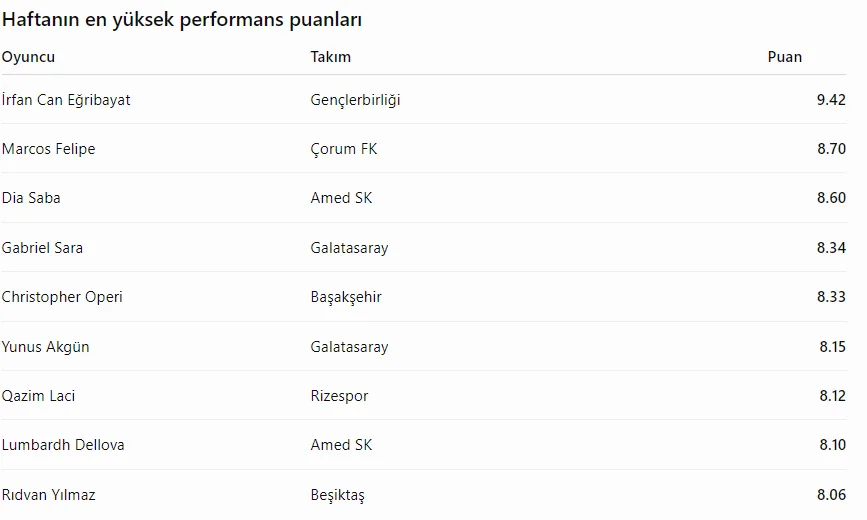
Task: Click the Takım column header
Action: tap(331, 57)
